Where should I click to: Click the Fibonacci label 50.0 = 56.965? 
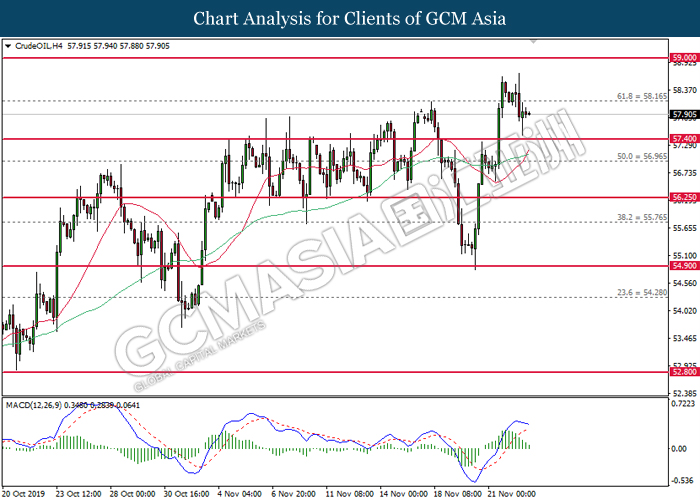click(x=642, y=156)
